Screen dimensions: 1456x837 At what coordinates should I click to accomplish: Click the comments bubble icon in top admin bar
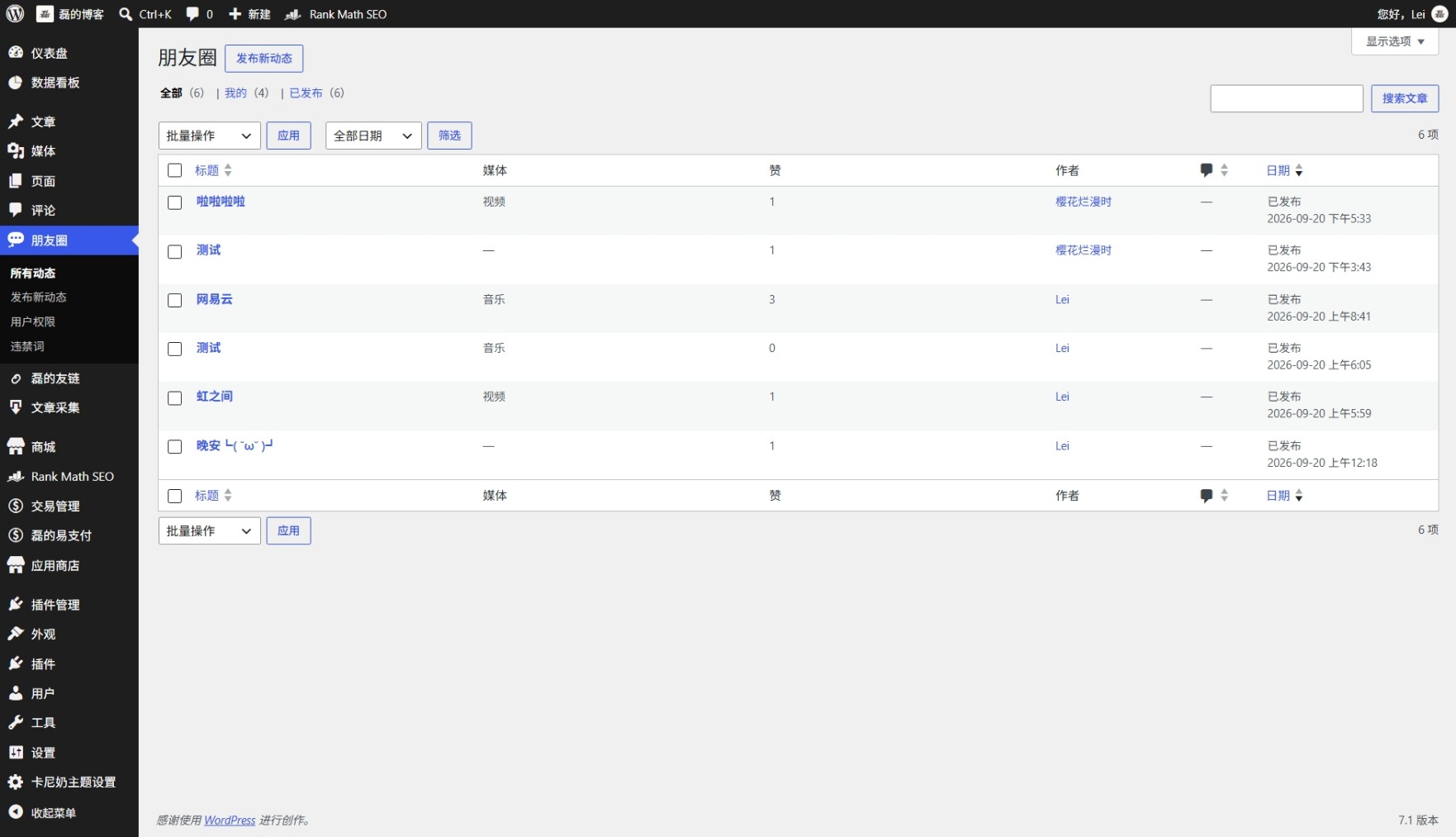[x=192, y=14]
